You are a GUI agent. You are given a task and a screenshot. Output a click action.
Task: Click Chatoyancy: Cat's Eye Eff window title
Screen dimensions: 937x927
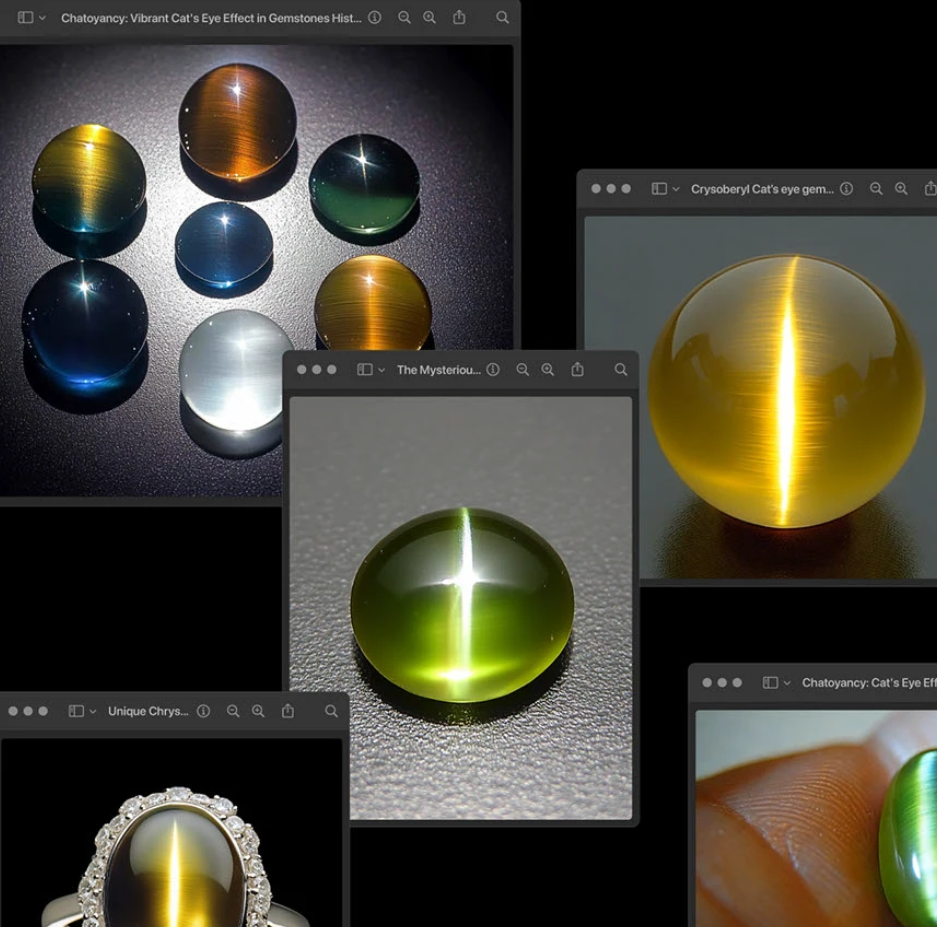[869, 683]
